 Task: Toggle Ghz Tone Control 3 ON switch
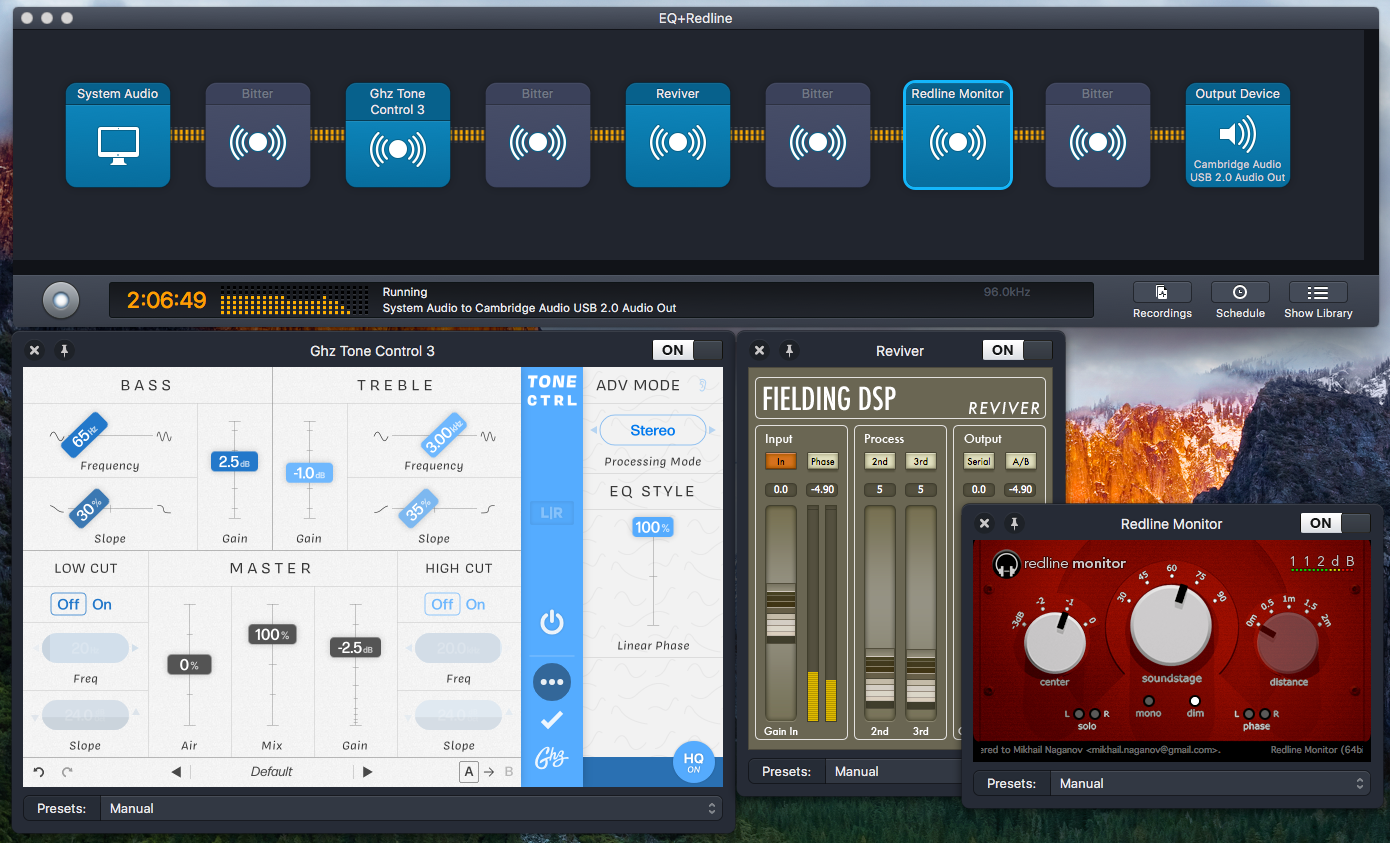point(687,350)
